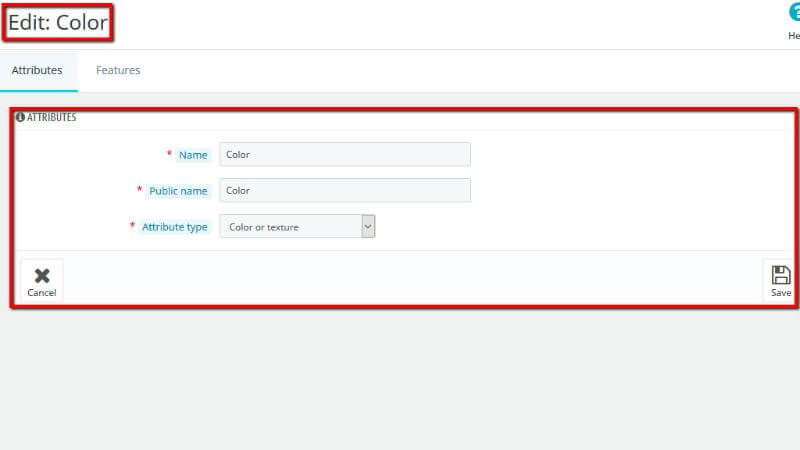
Task: Click the 'Edit: Color' page title
Action: pos(58,23)
